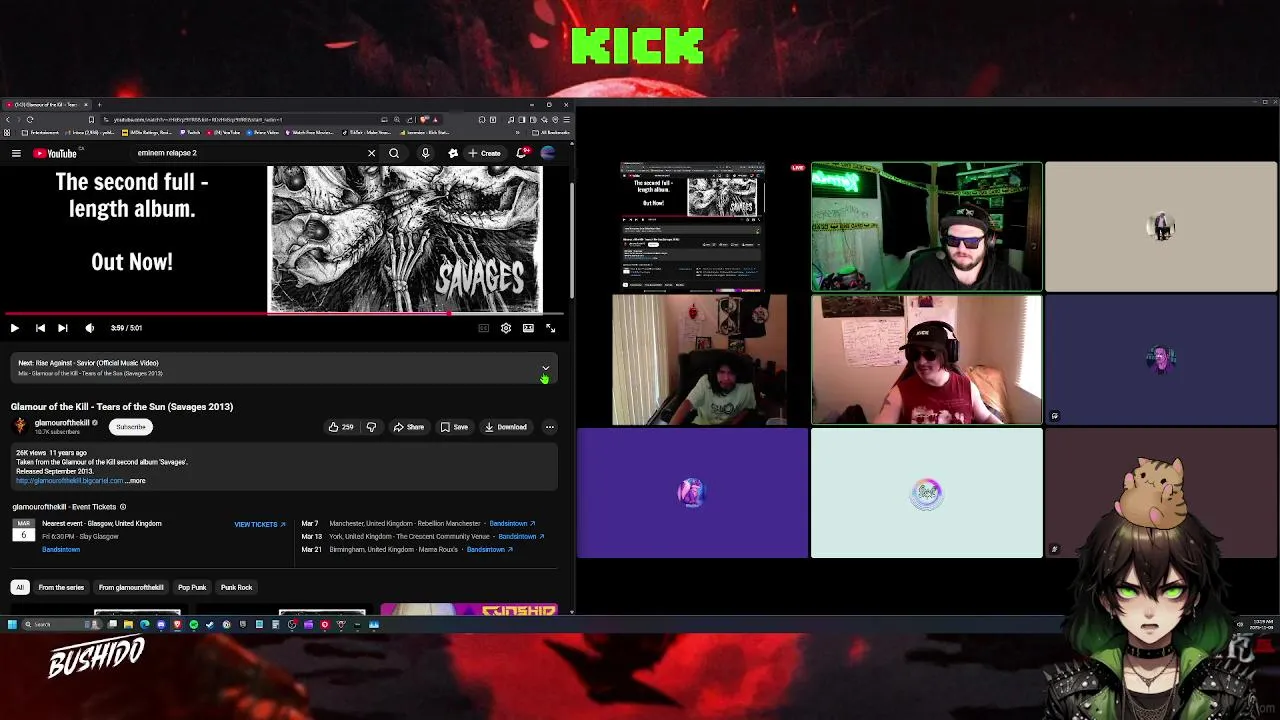Open the YouTube account avatar menu
The image size is (1280, 720).
(547, 153)
